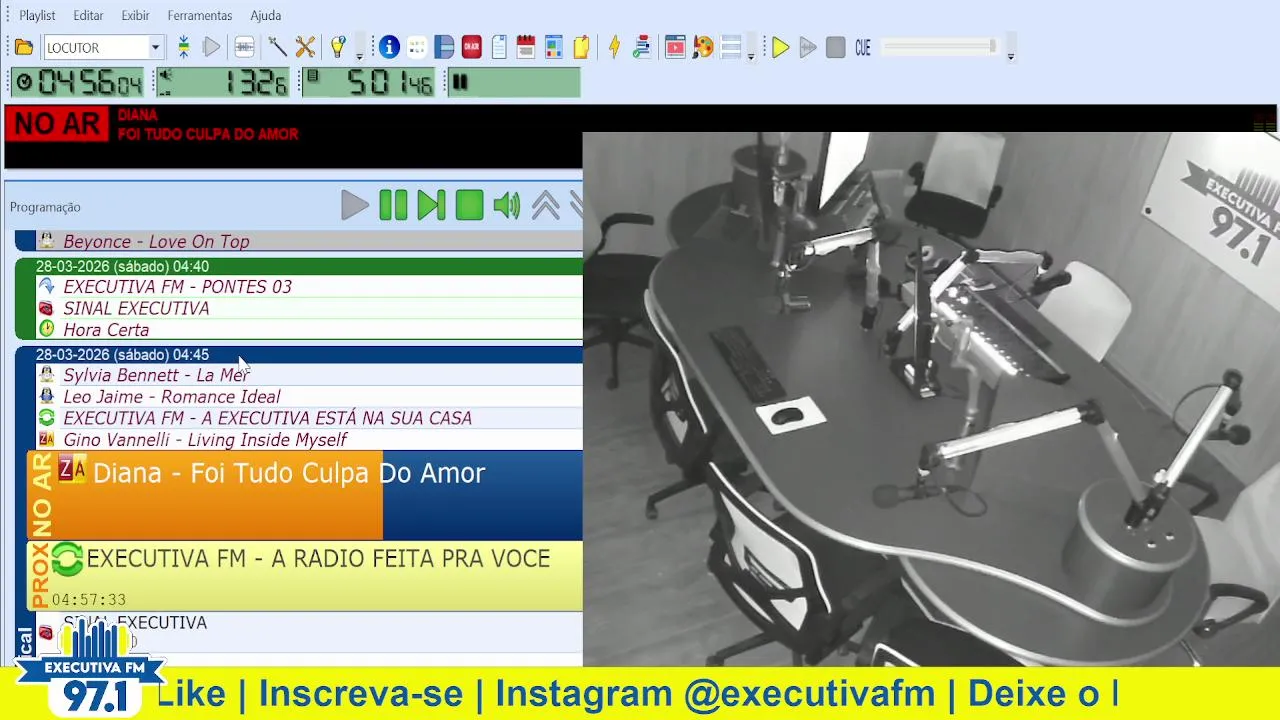Click the yellow CUE play button
Viewport: 1280px width, 720px height.
[x=781, y=47]
